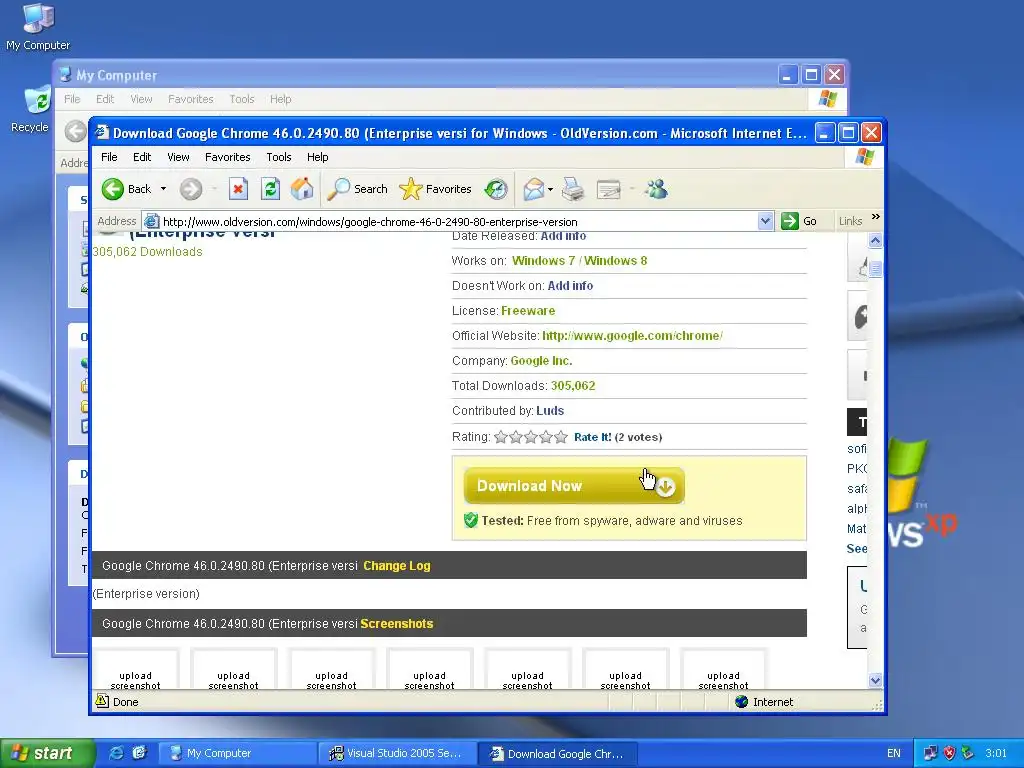Switch to Visual Studio 2005 taskbar button
This screenshot has width=1024, height=768.
pyautogui.click(x=397, y=753)
